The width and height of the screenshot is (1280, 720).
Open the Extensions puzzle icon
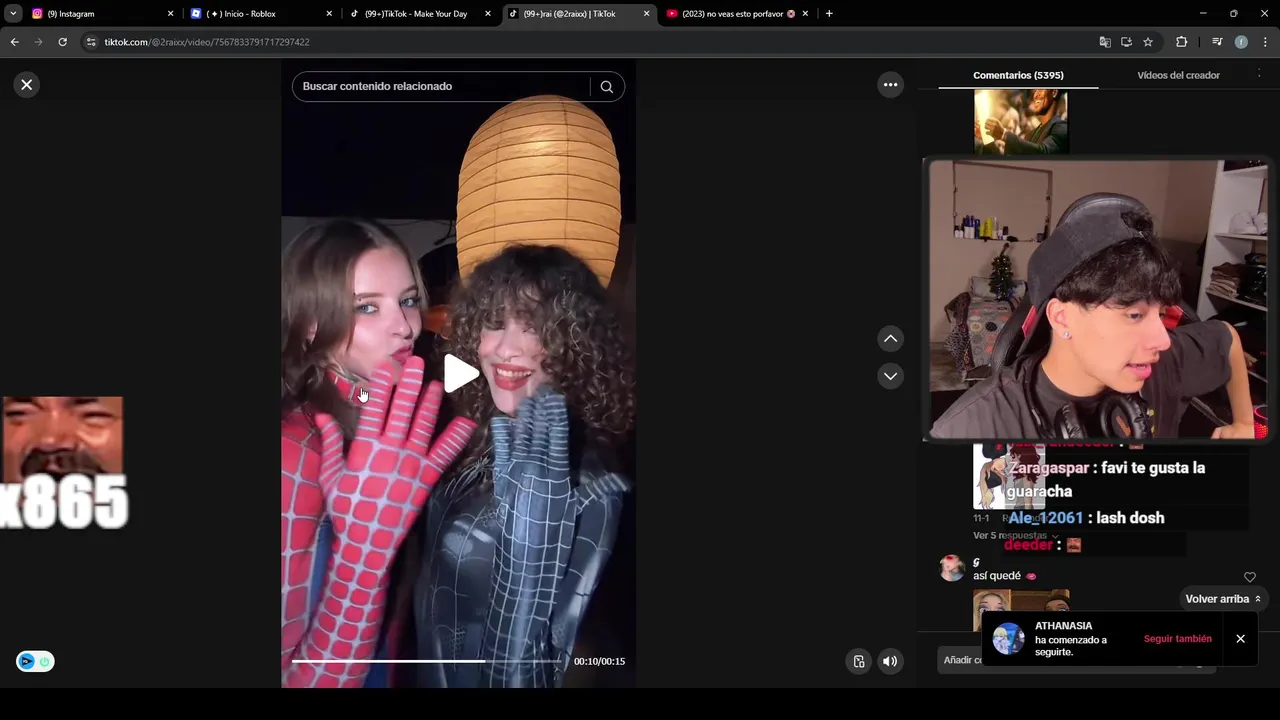coord(1182,42)
